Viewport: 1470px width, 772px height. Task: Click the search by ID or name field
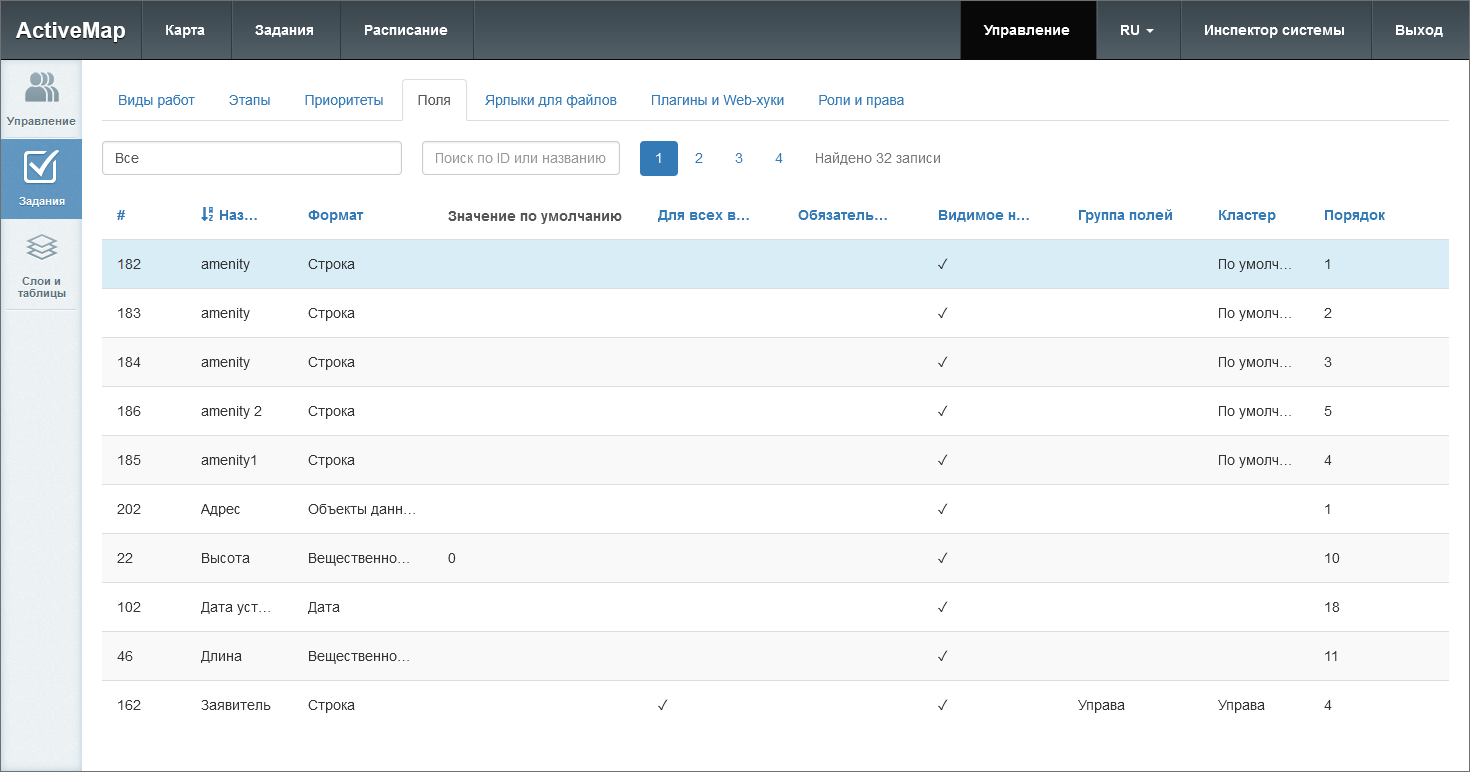(520, 158)
